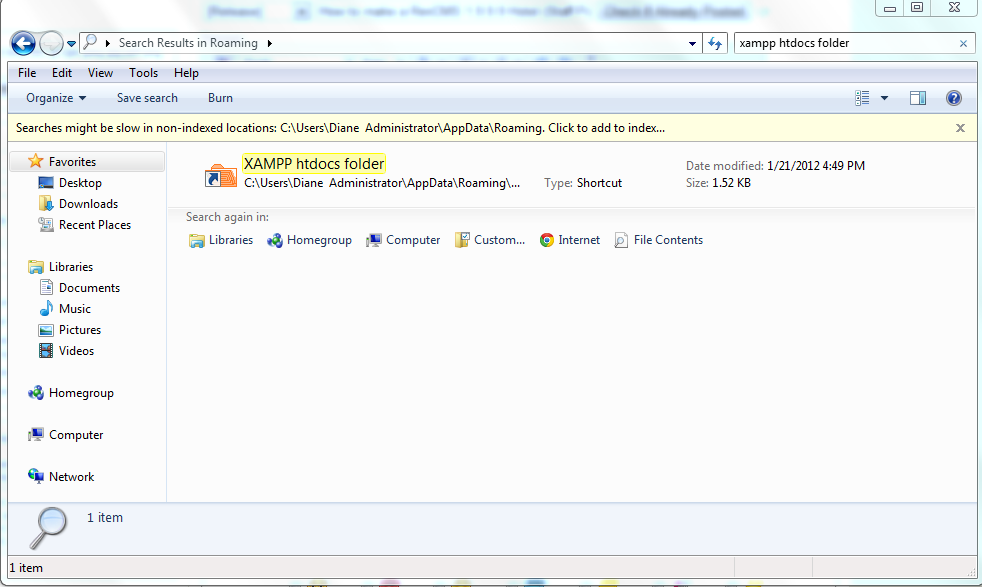Open the Documents library
The image size is (982, 587).
(89, 288)
